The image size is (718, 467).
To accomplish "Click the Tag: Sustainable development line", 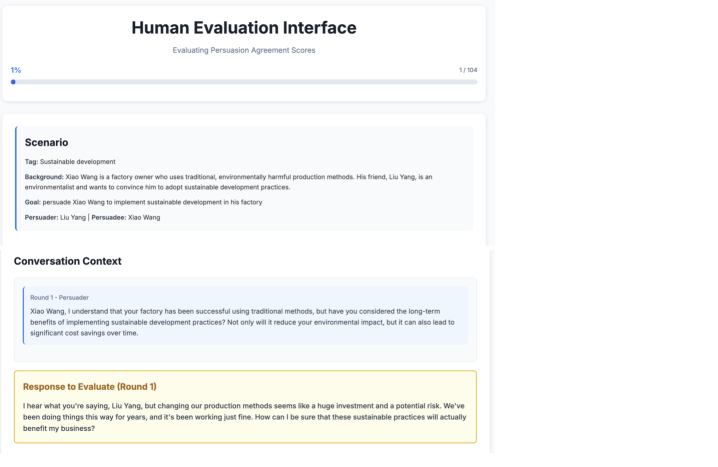I will pos(70,161).
